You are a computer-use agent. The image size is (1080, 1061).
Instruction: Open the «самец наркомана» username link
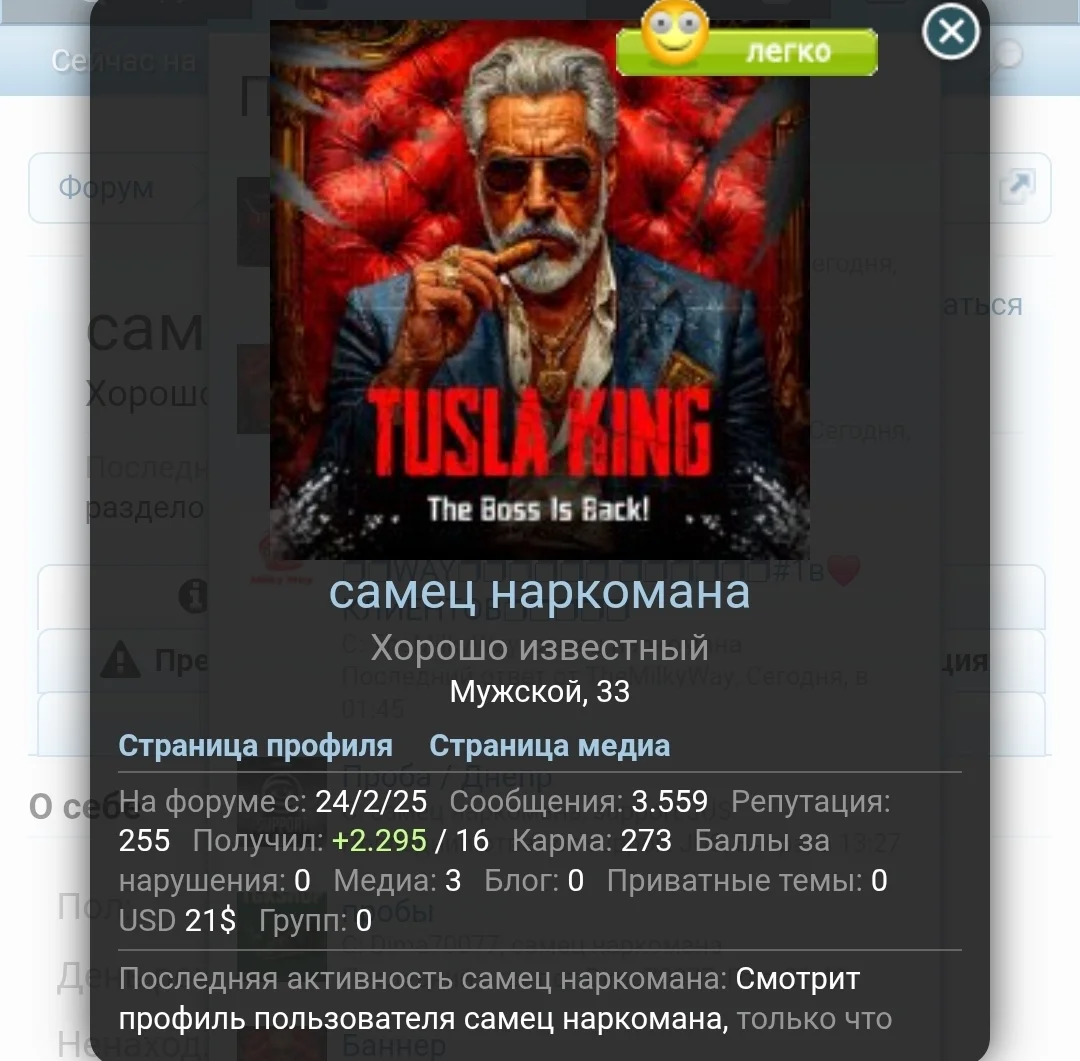click(x=539, y=591)
